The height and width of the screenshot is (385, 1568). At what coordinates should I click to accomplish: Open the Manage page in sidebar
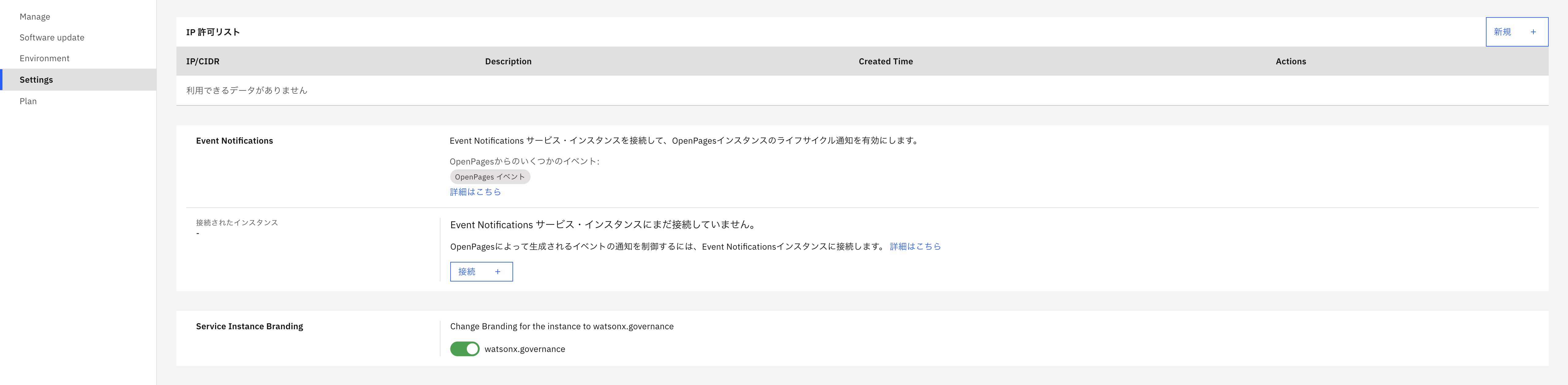(x=35, y=17)
